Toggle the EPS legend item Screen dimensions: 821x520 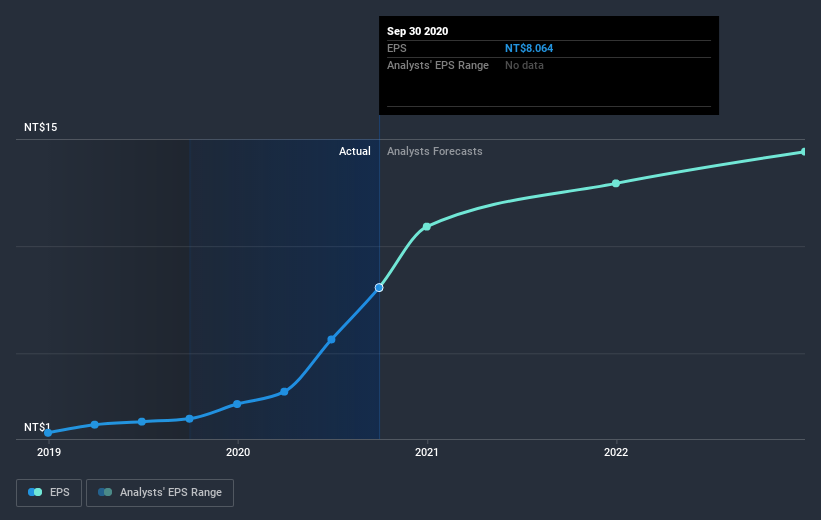(x=48, y=493)
